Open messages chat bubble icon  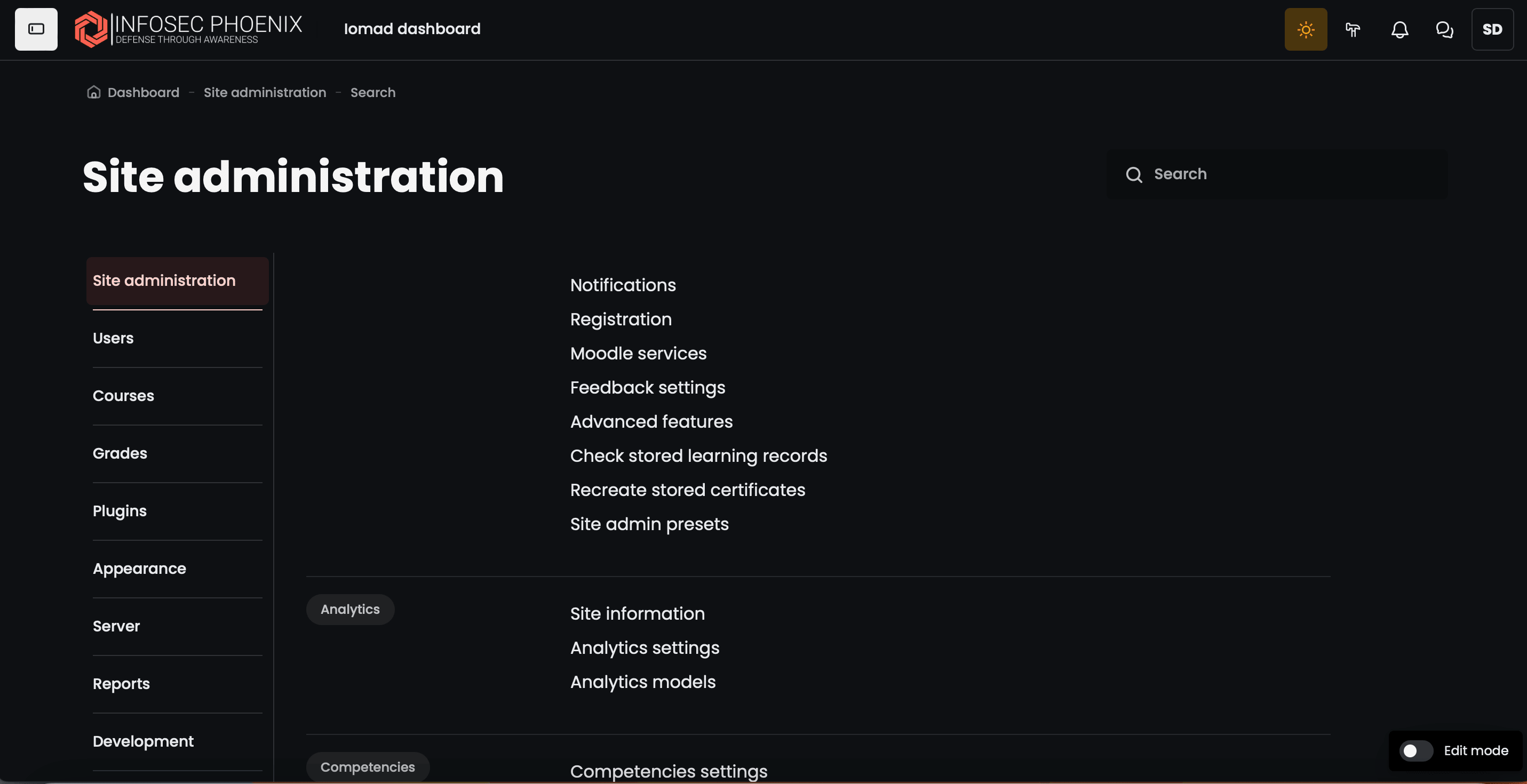pyautogui.click(x=1444, y=29)
